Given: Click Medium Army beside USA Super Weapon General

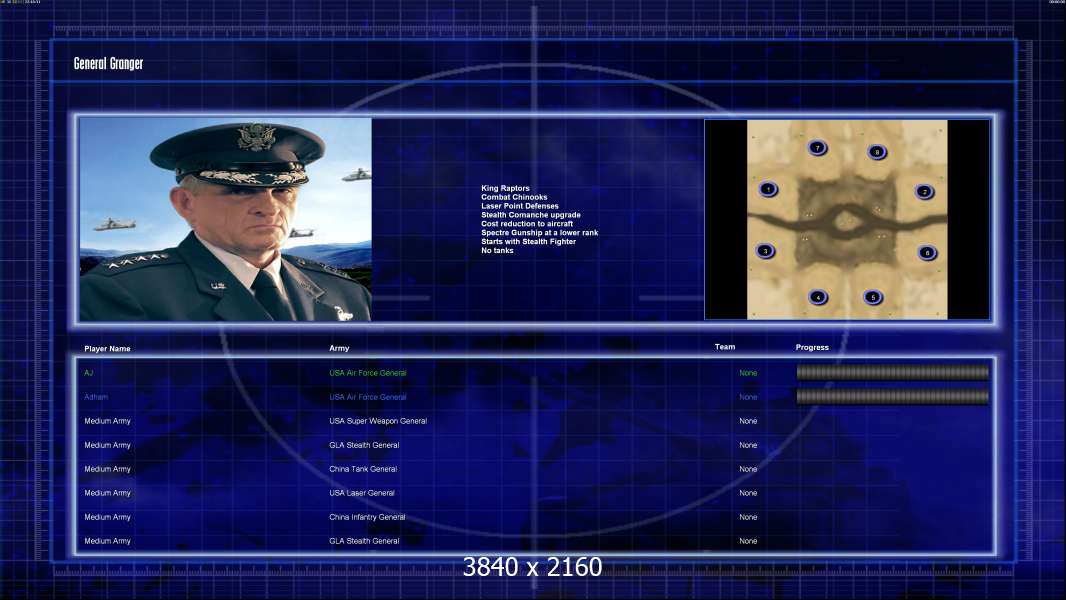Looking at the screenshot, I should (107, 421).
